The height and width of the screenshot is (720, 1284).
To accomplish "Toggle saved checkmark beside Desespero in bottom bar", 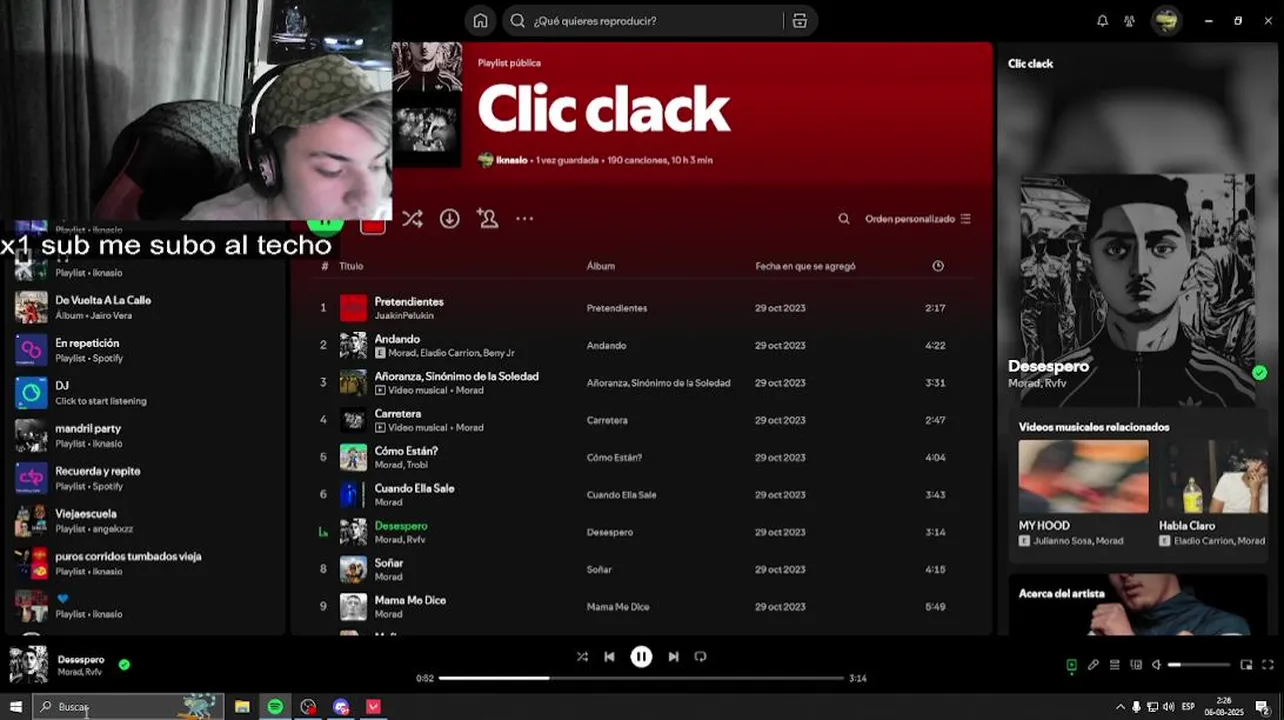I will tap(124, 664).
